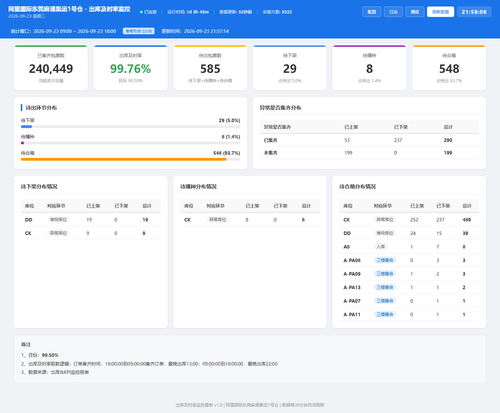Select the 548 待合箱 KPI card
This screenshot has width=500, height=413.
point(449,68)
